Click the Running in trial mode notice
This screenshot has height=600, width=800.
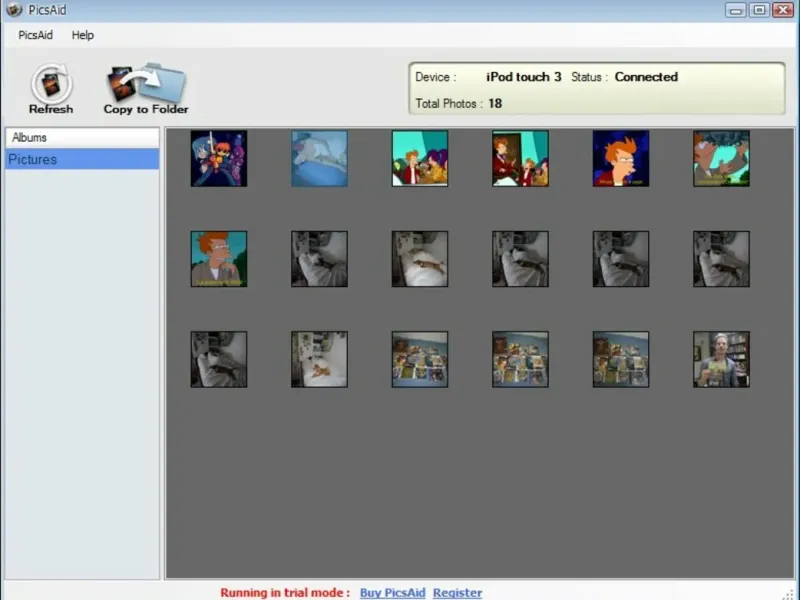(x=285, y=592)
